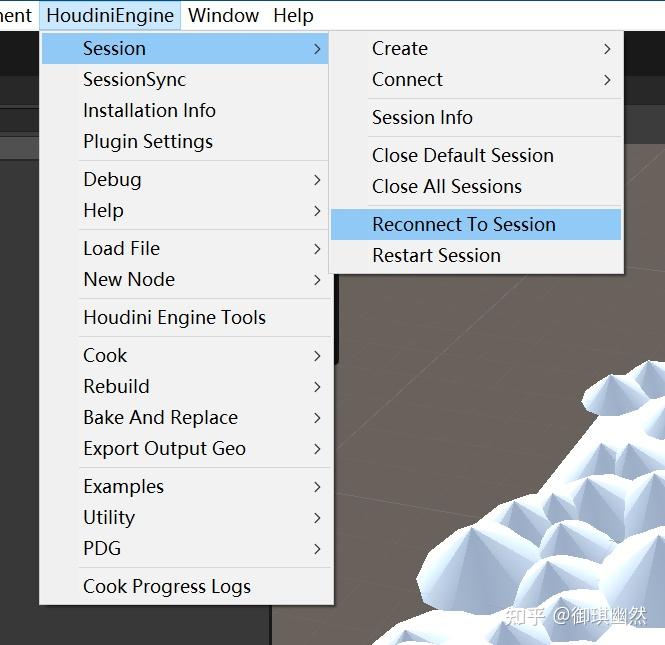This screenshot has height=645, width=665.
Task: Expand the New Node submenu
Action: click(x=129, y=279)
